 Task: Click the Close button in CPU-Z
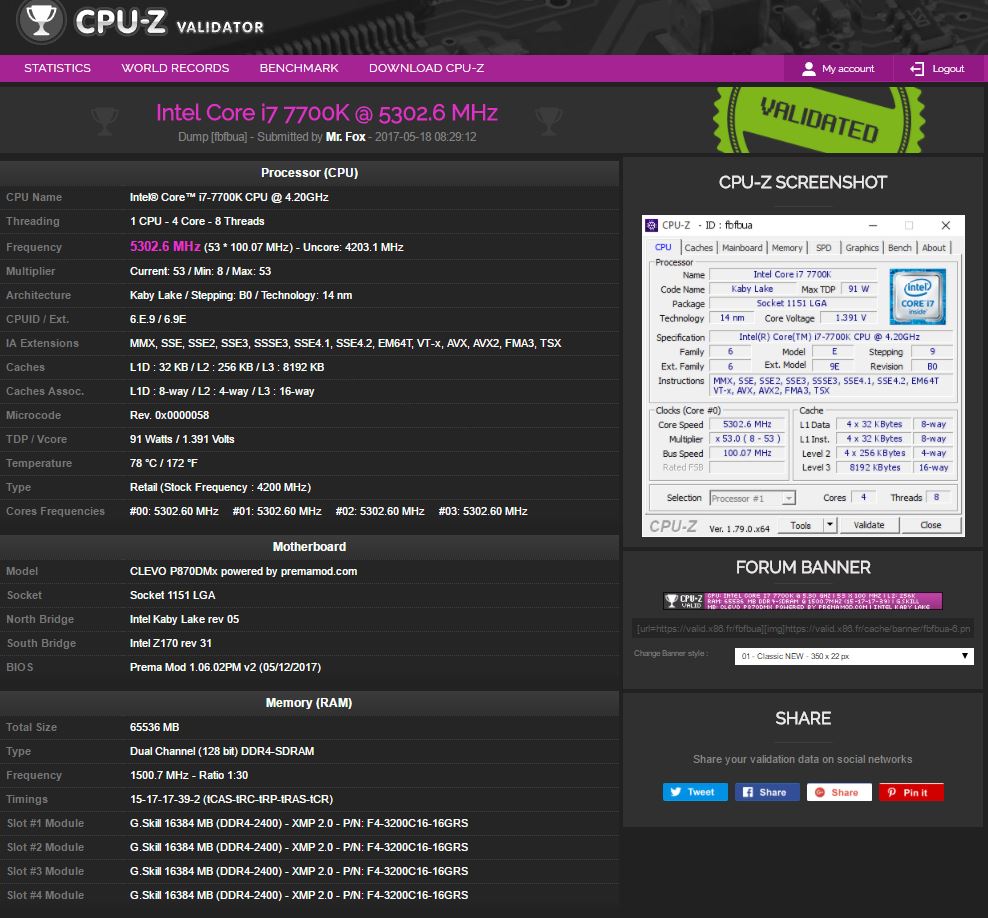pyautogui.click(x=930, y=525)
